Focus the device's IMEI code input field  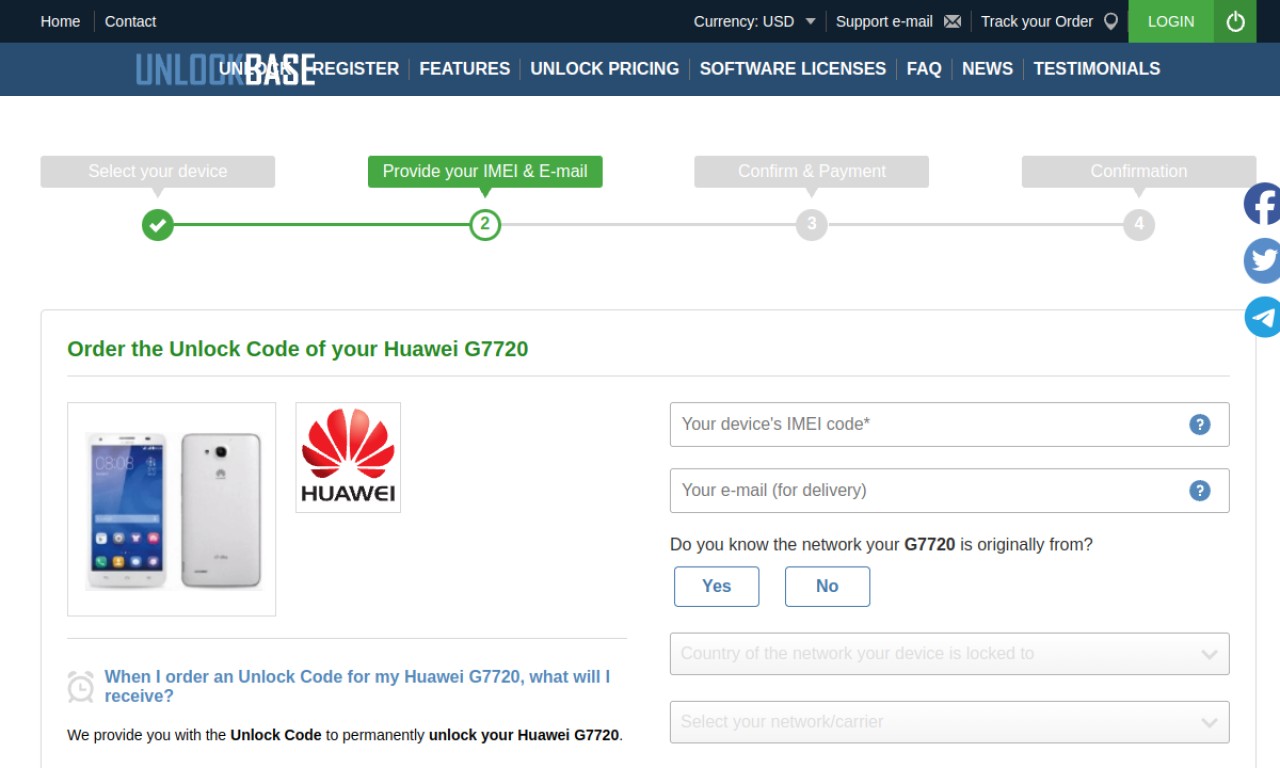pos(949,424)
